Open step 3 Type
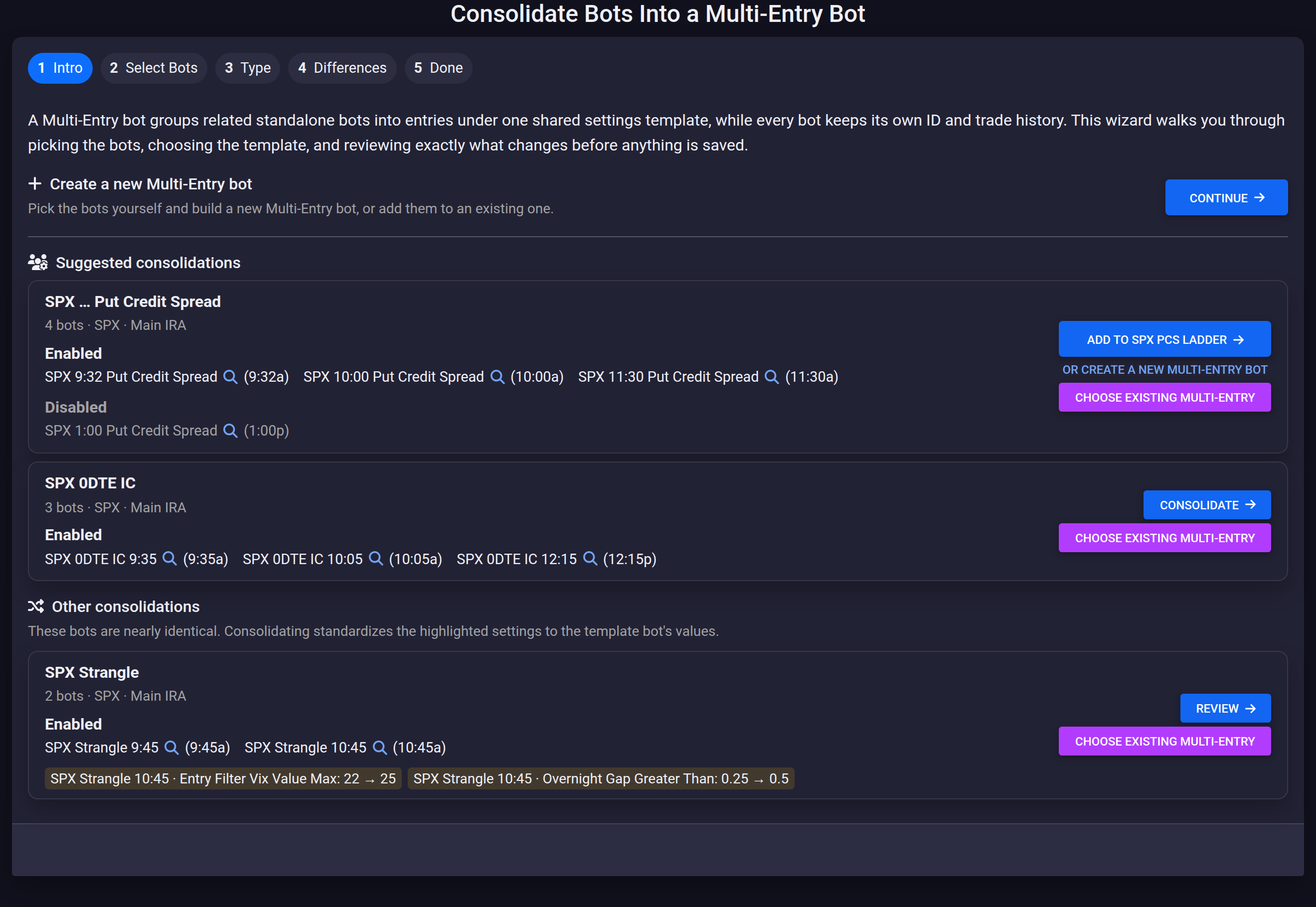1316x907 pixels. [247, 68]
